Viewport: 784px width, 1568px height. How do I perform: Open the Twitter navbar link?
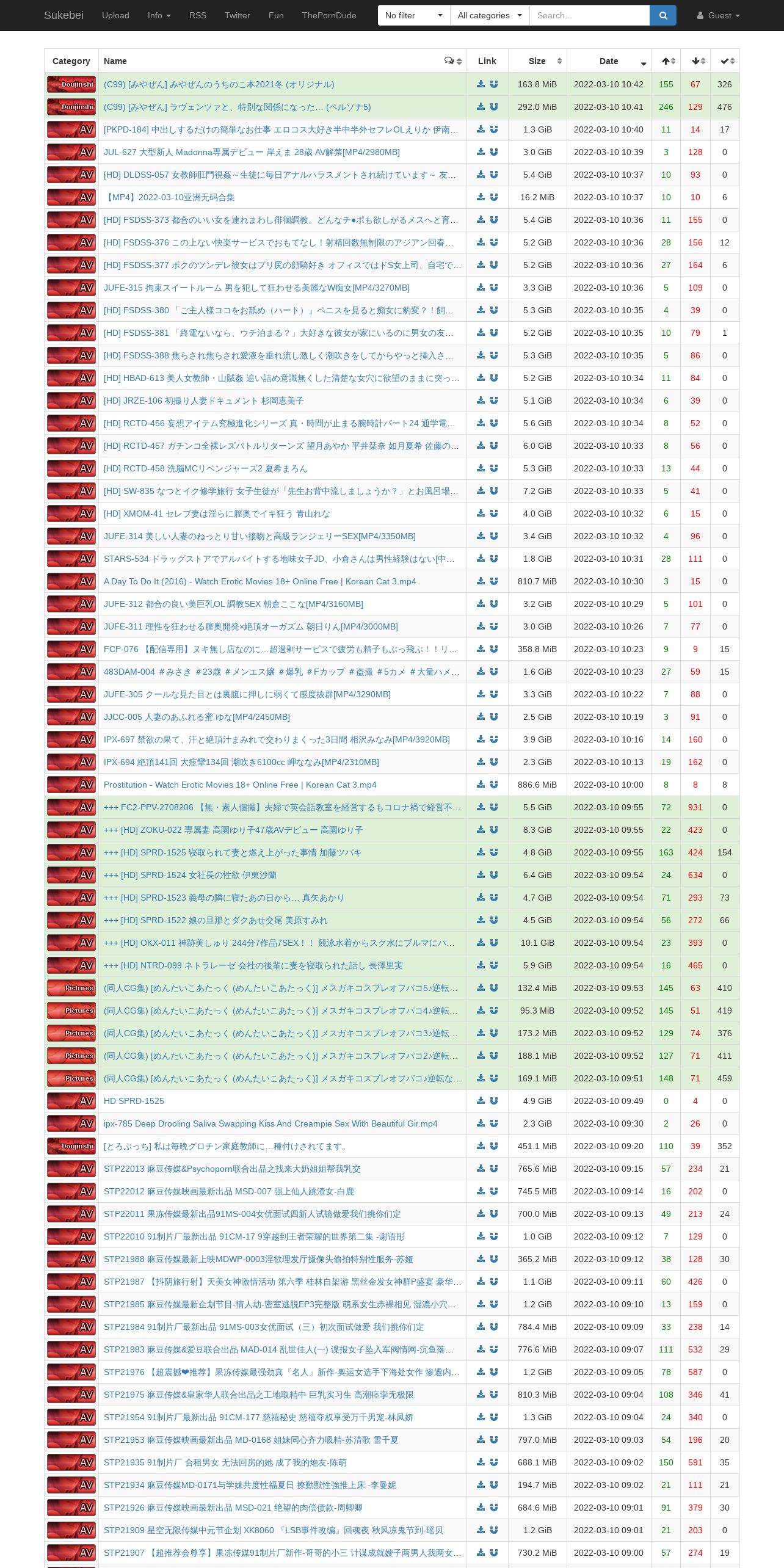pos(238,15)
